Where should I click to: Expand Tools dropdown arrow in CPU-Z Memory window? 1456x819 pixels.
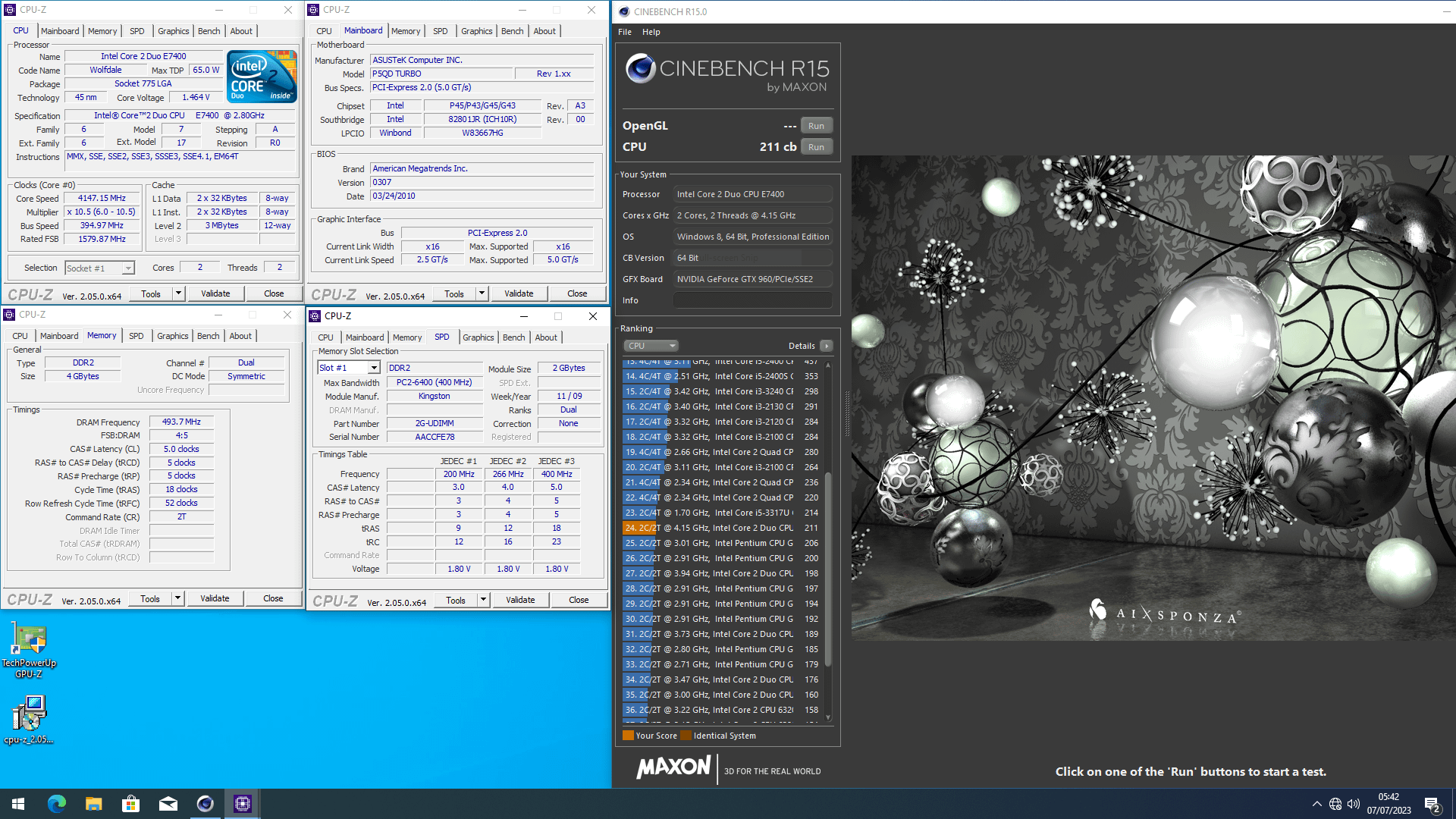point(177,598)
